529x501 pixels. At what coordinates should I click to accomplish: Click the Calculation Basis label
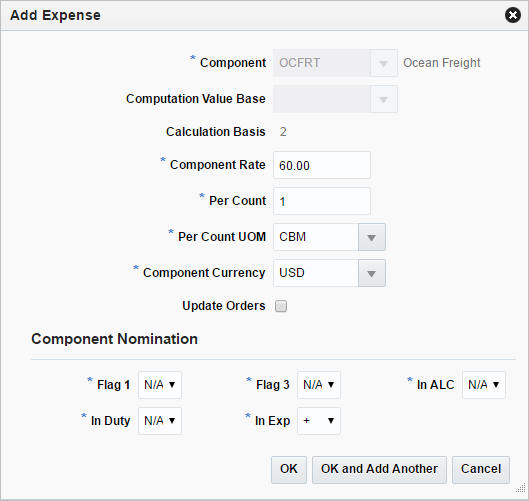pyautogui.click(x=216, y=132)
